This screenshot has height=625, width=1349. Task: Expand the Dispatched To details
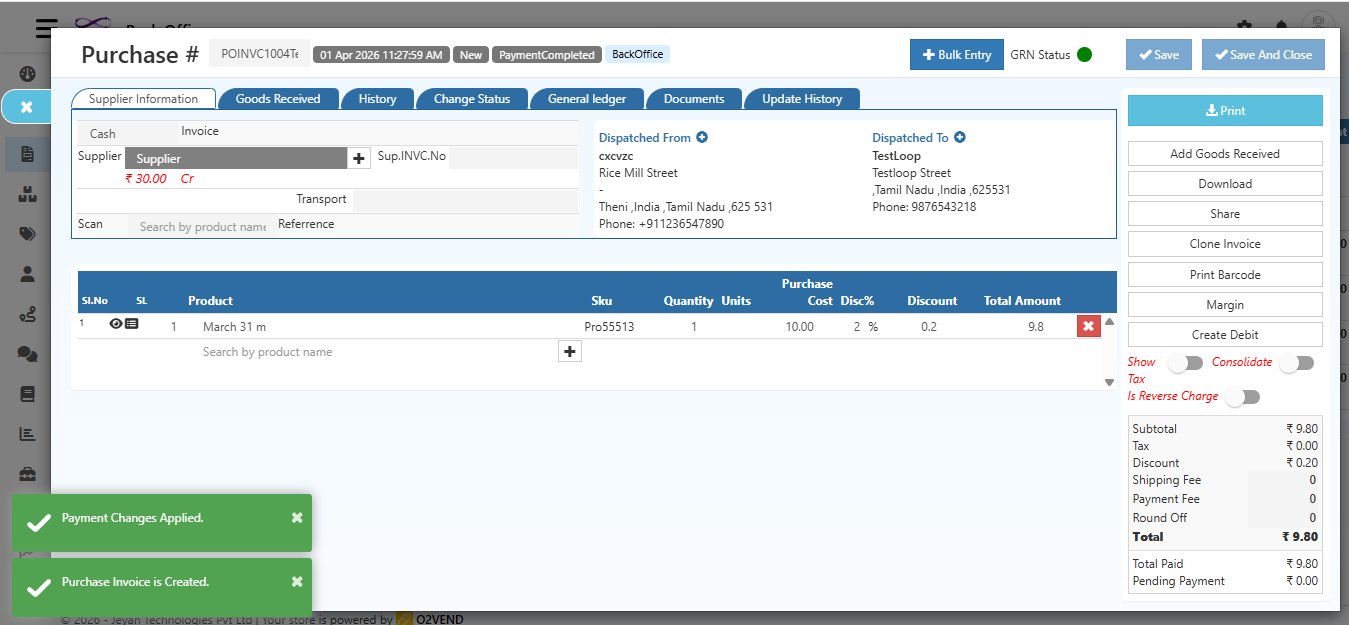click(958, 136)
